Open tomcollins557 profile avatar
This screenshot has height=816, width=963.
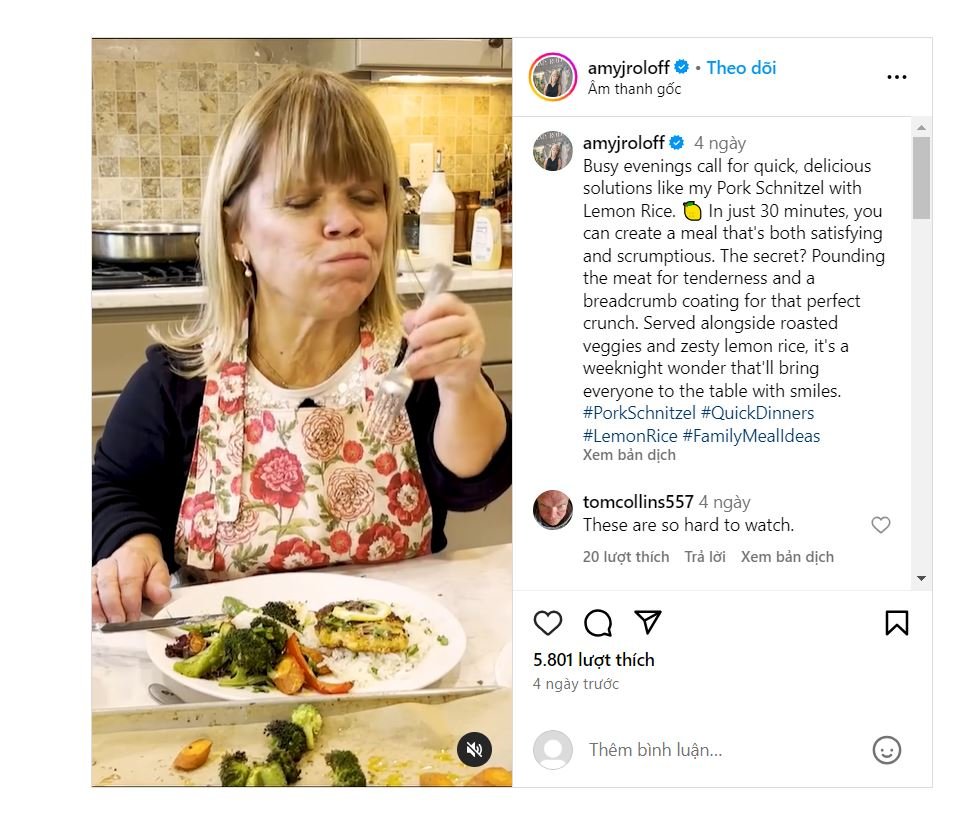click(553, 510)
